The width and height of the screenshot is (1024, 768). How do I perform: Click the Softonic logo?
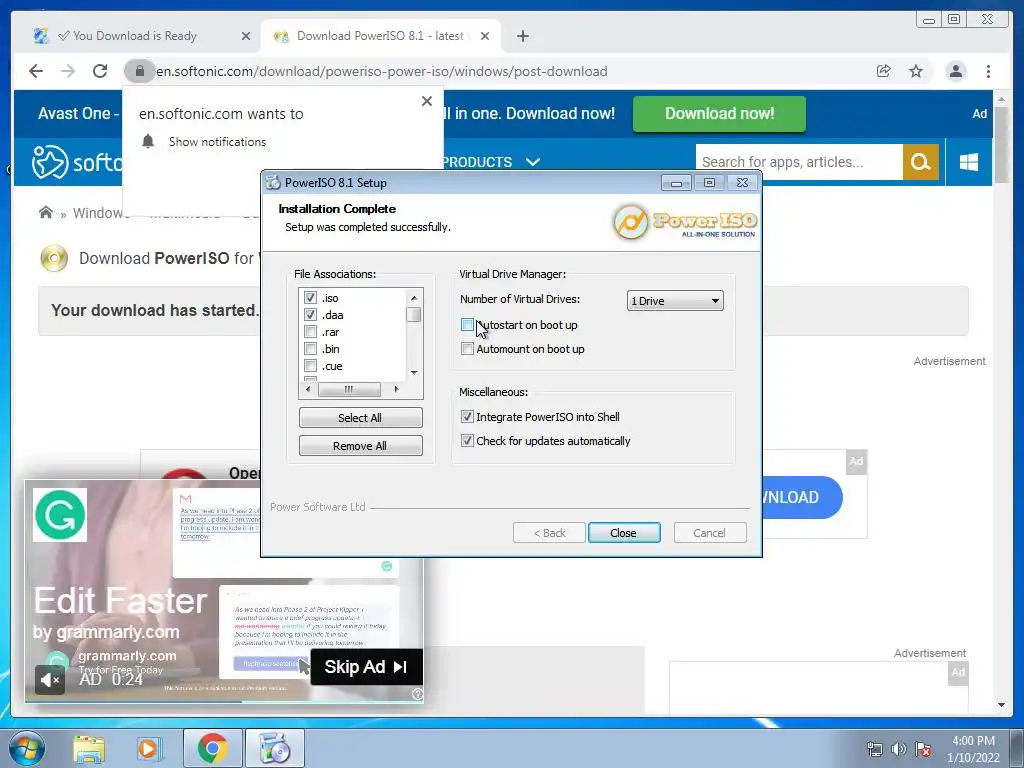77,161
